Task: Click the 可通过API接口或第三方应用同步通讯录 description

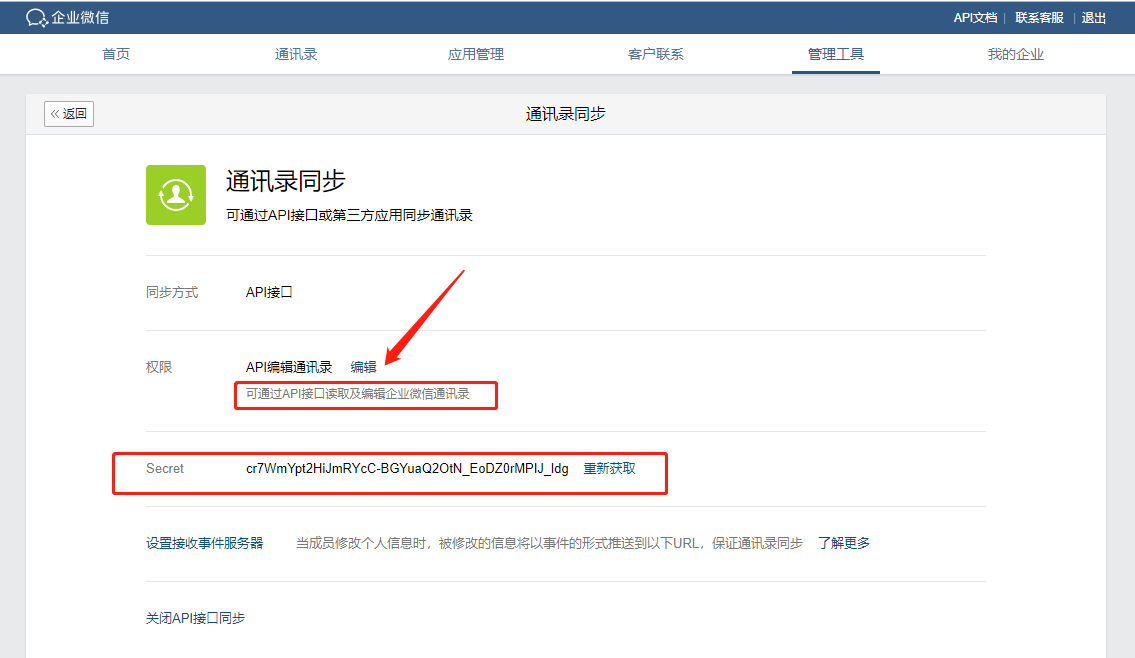Action: pos(350,215)
